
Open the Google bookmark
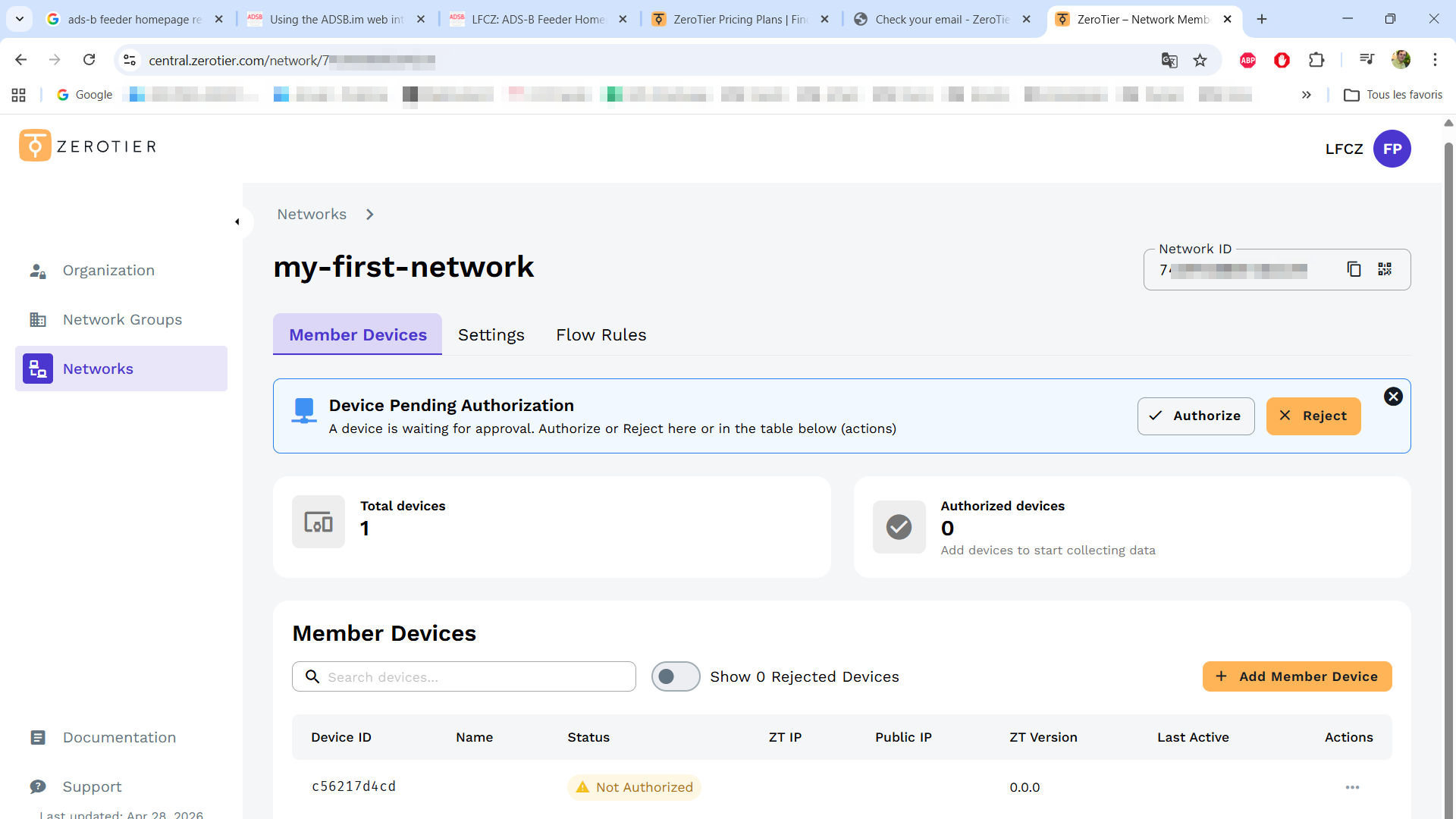84,95
